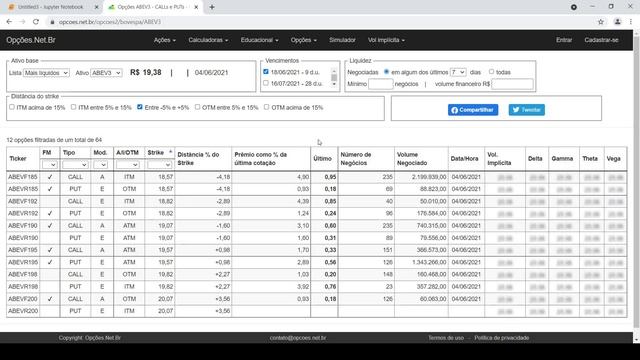Click the browser forward arrow
This screenshot has height=360, width=640.
[x=22, y=22]
